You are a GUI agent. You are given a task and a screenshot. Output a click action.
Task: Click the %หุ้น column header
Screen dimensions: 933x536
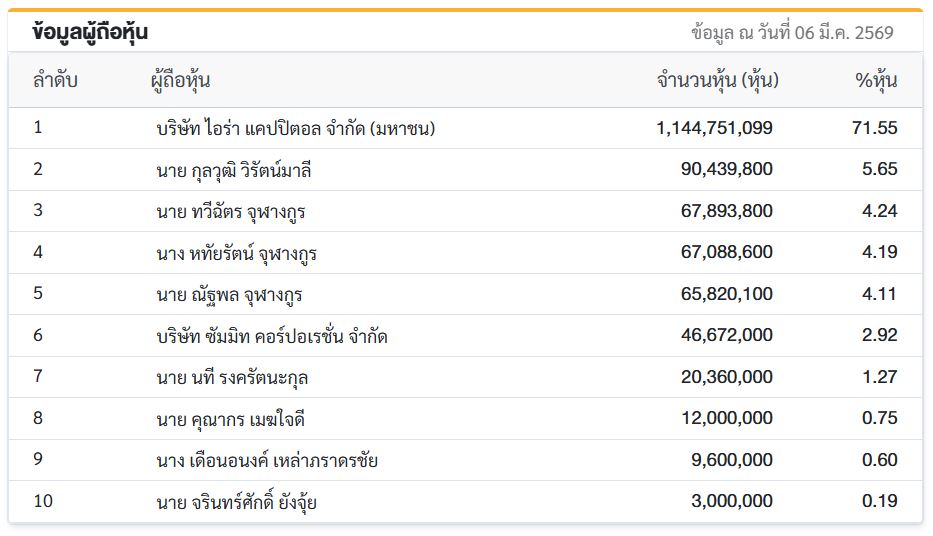coord(876,81)
